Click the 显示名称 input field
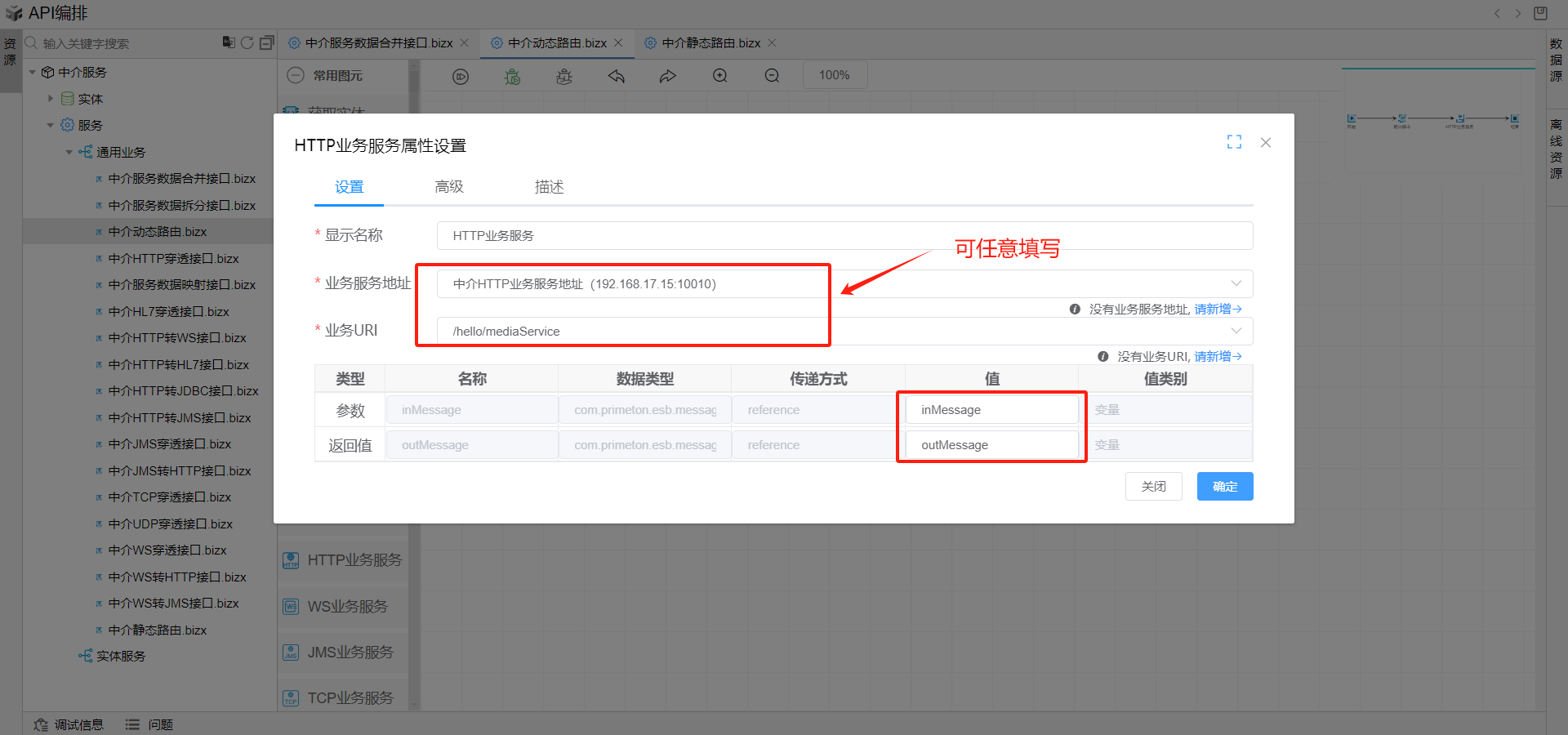The image size is (1568, 735). click(844, 236)
